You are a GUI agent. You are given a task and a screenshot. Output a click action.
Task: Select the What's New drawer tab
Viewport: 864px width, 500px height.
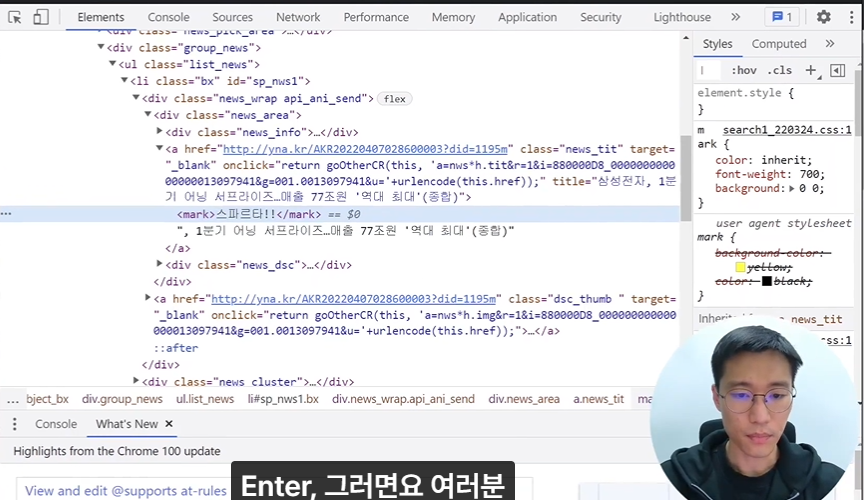click(x=127, y=424)
